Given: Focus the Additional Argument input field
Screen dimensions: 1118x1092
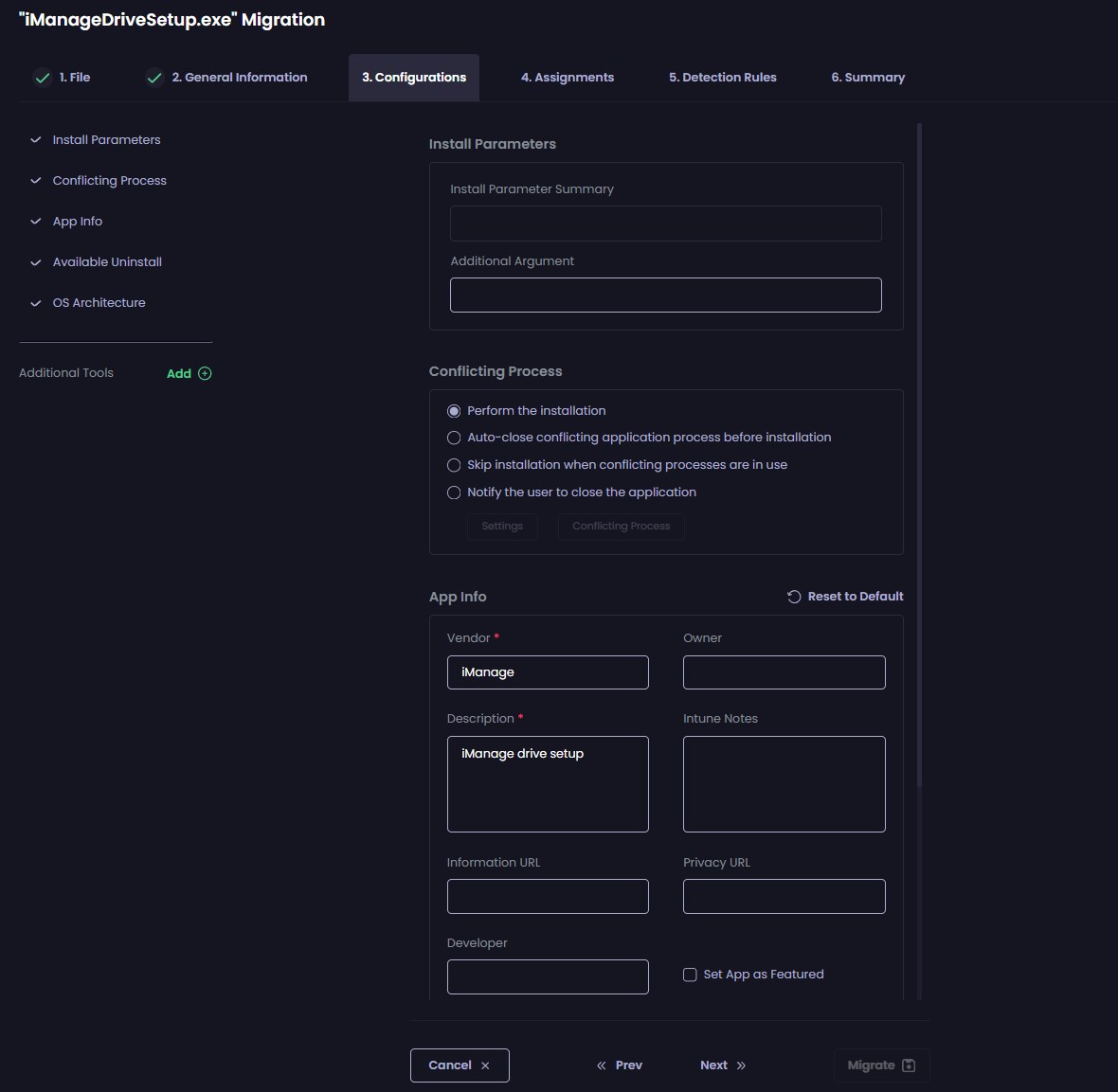Looking at the screenshot, I should 665,295.
